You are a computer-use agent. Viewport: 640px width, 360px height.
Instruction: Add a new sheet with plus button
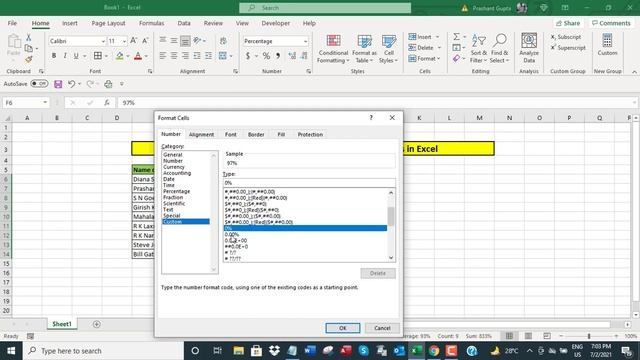coord(96,324)
